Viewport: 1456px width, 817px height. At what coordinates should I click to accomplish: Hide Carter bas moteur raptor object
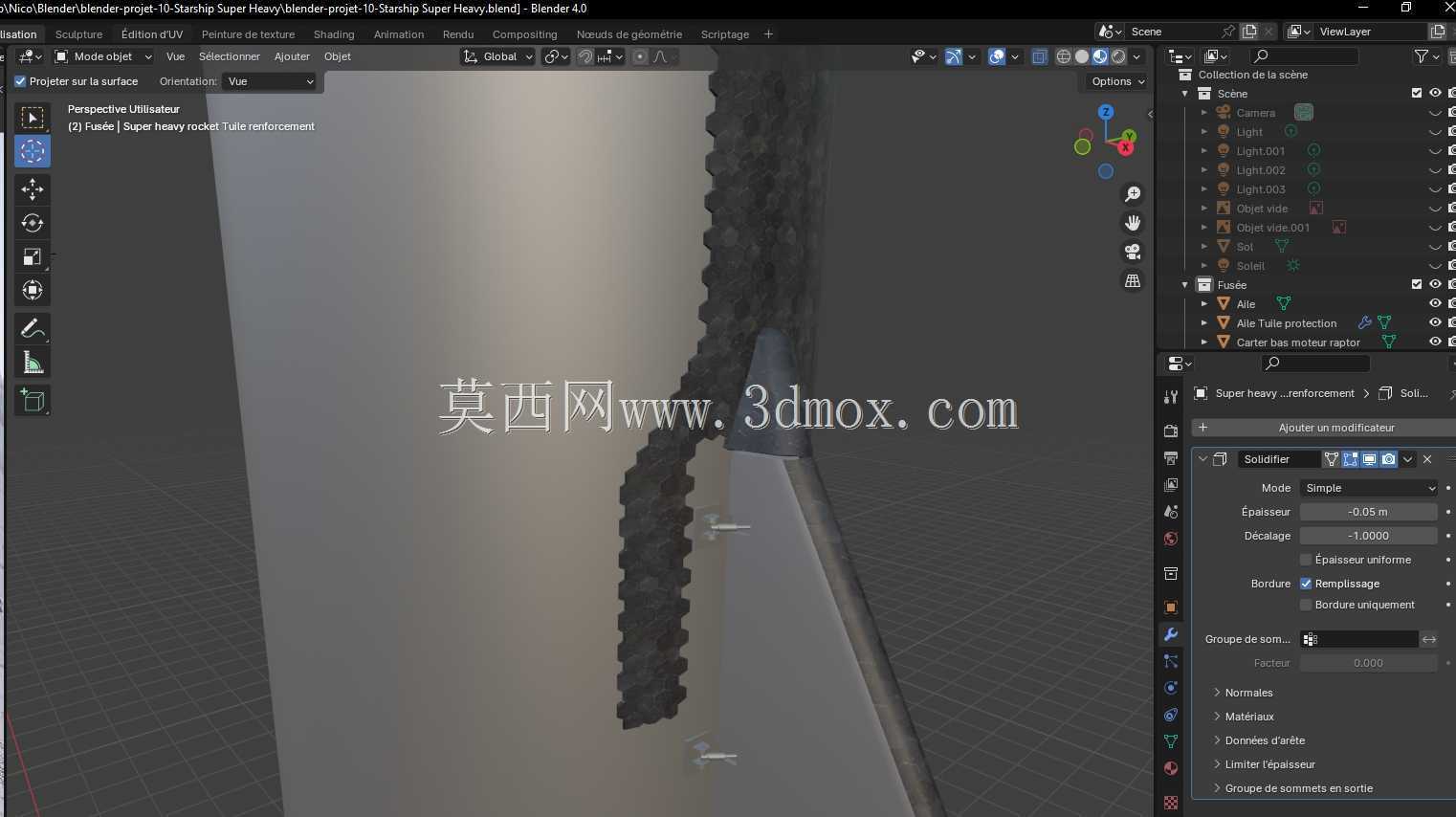tap(1435, 342)
